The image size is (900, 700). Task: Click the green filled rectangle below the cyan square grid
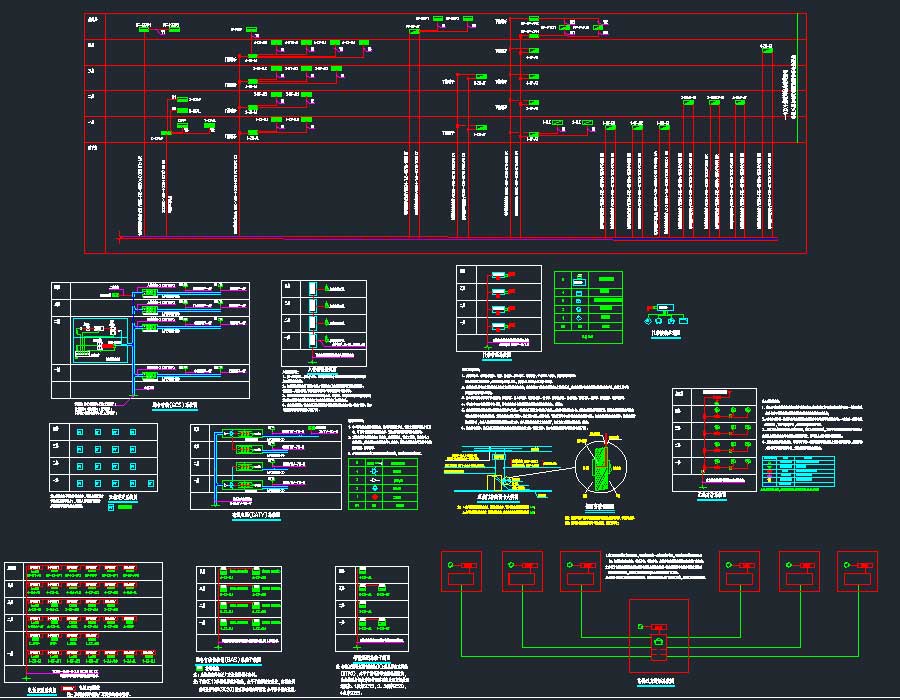coord(125,507)
